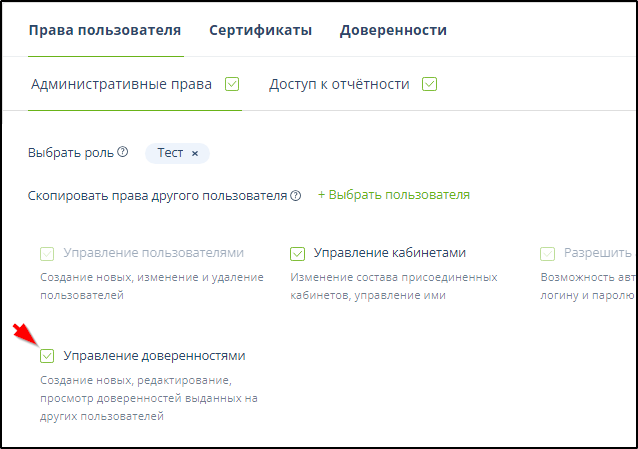Show help for Скопировать права другого пользователя
Viewport: 638px width, 449px height.
pyautogui.click(x=296, y=196)
